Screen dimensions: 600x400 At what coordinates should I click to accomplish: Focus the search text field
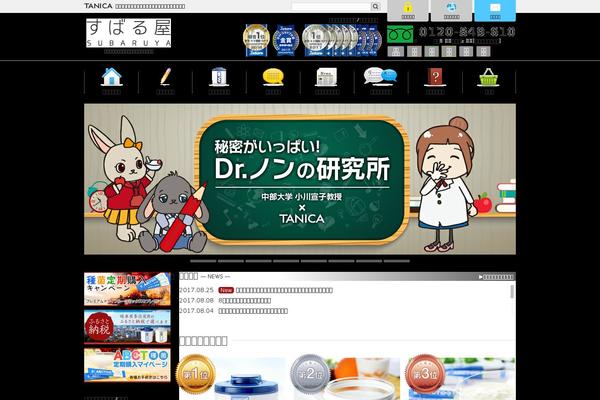331,7
